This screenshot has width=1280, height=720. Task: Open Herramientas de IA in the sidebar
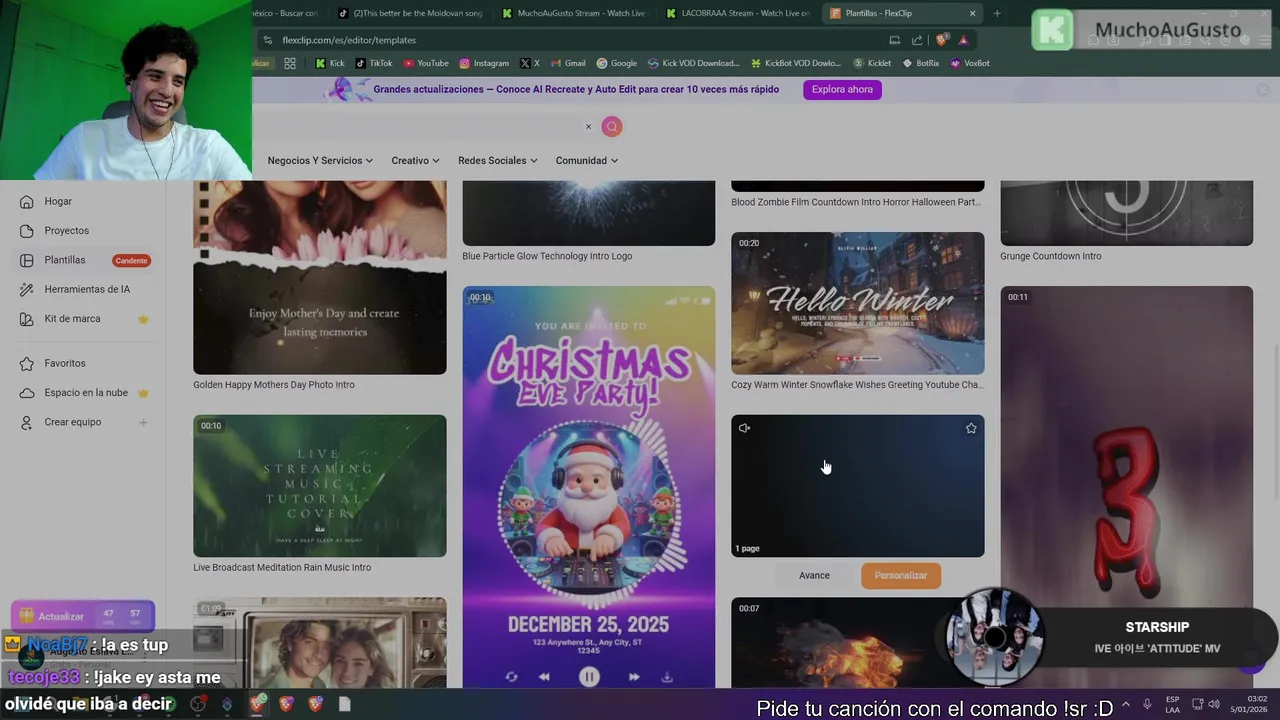click(x=87, y=289)
